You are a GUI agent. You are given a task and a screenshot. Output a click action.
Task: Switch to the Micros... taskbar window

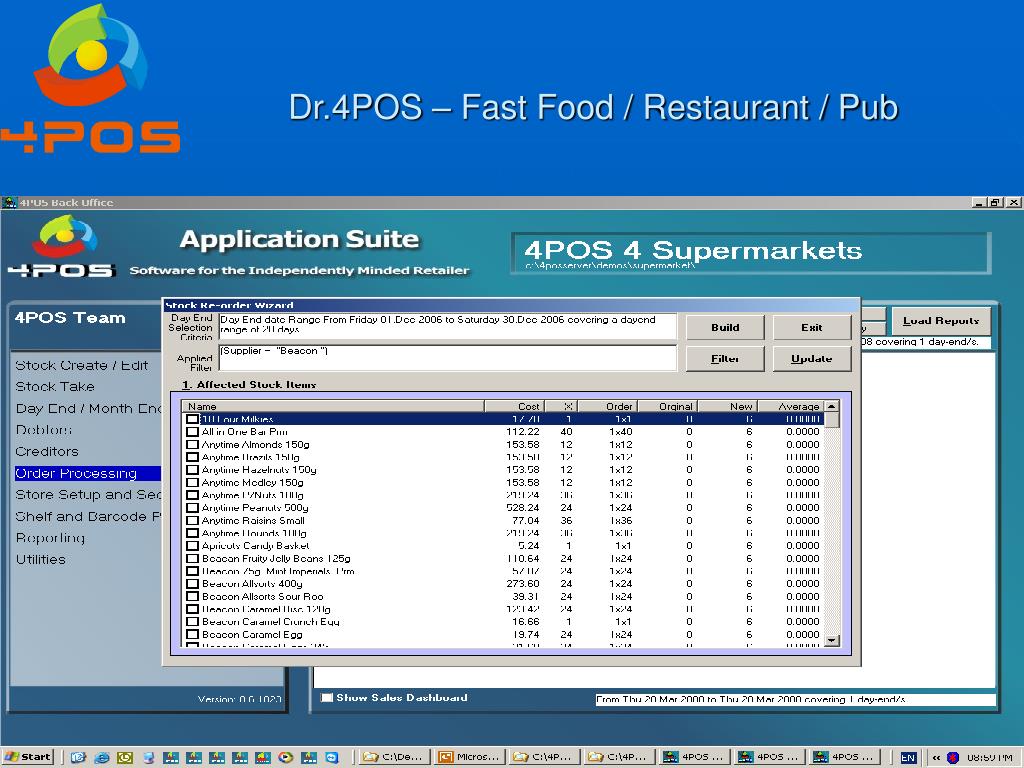pos(468,757)
